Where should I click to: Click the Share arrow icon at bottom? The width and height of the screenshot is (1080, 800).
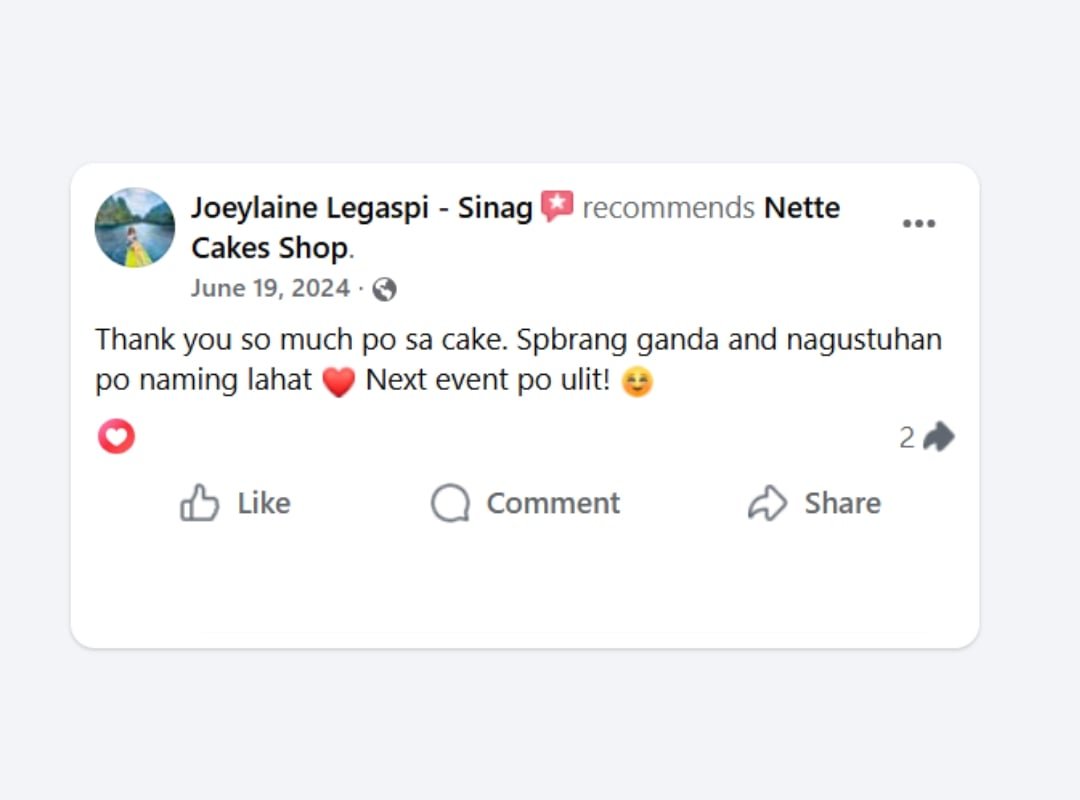[x=768, y=503]
